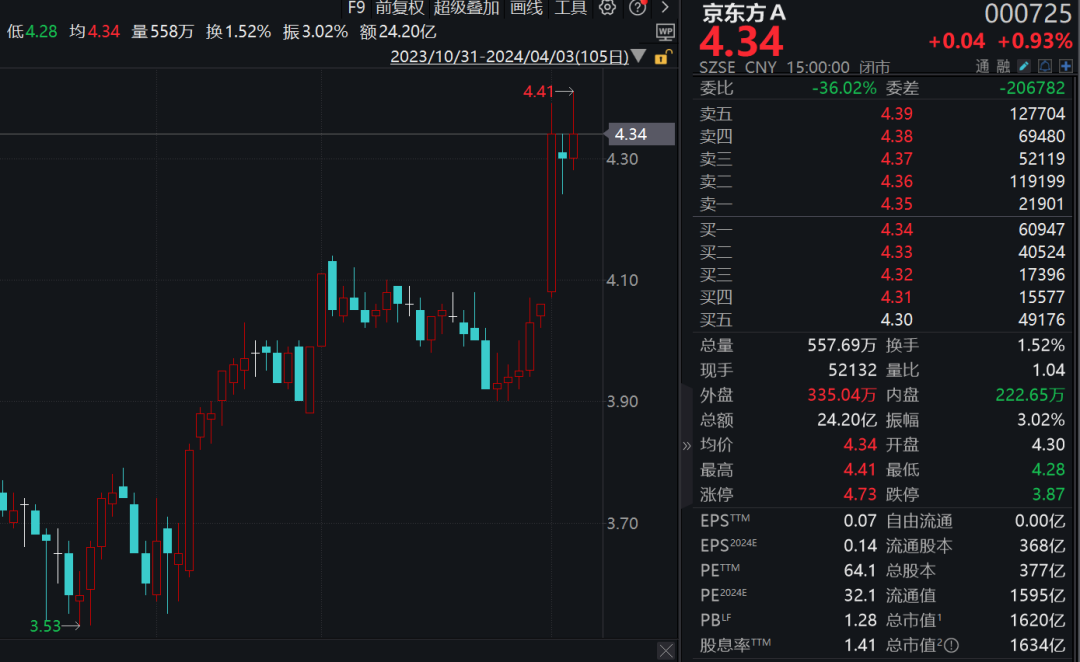
Task: Select 买二 bid price 4.33
Action: (x=896, y=252)
